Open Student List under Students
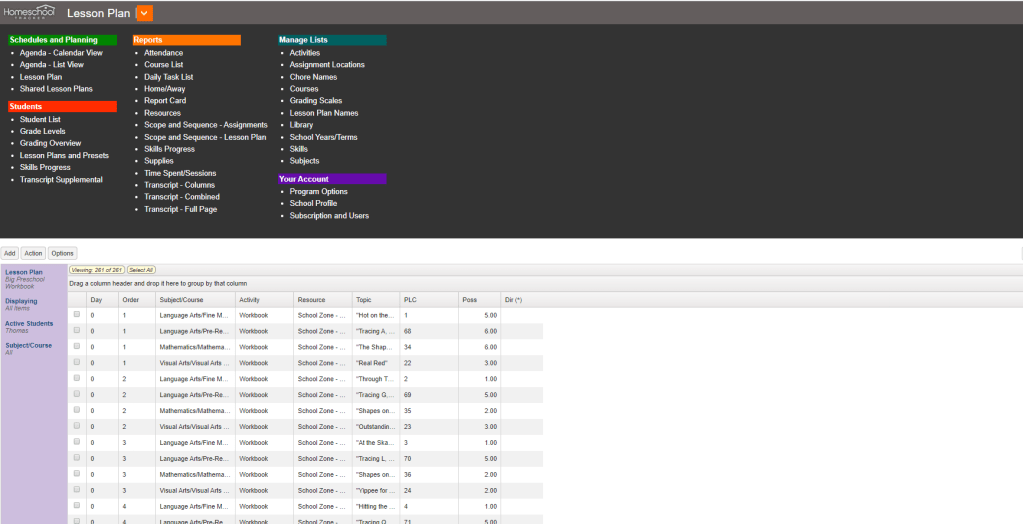The height and width of the screenshot is (524, 1023). pyautogui.click(x=40, y=119)
